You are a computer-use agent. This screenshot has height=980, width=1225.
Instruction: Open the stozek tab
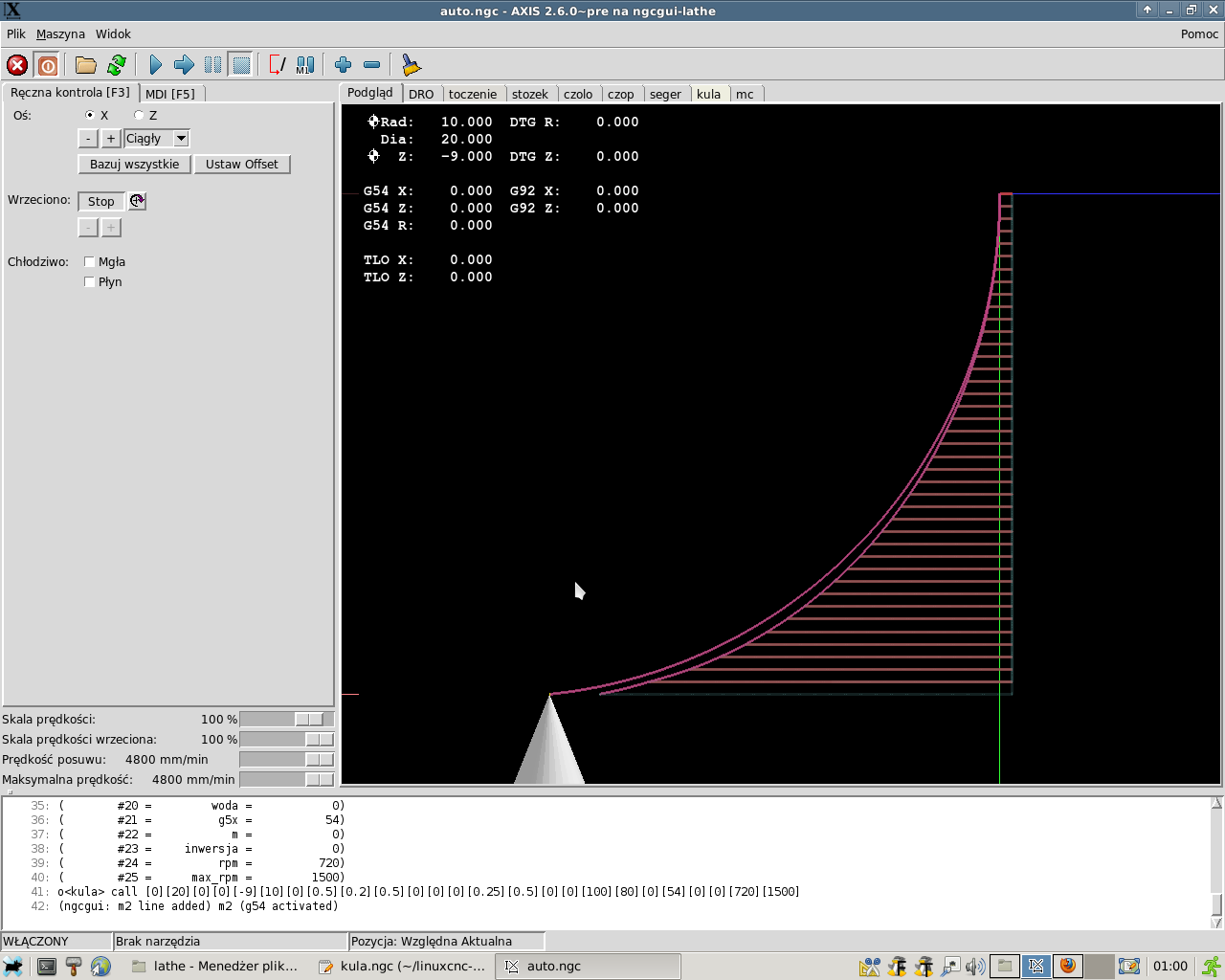click(x=530, y=94)
